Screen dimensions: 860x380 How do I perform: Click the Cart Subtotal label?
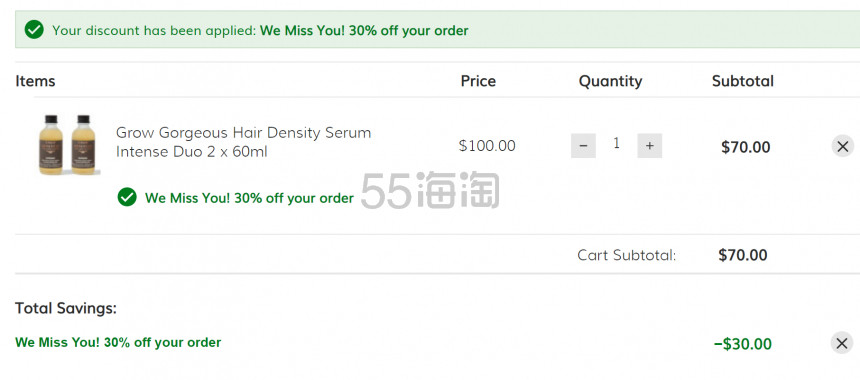(x=627, y=255)
